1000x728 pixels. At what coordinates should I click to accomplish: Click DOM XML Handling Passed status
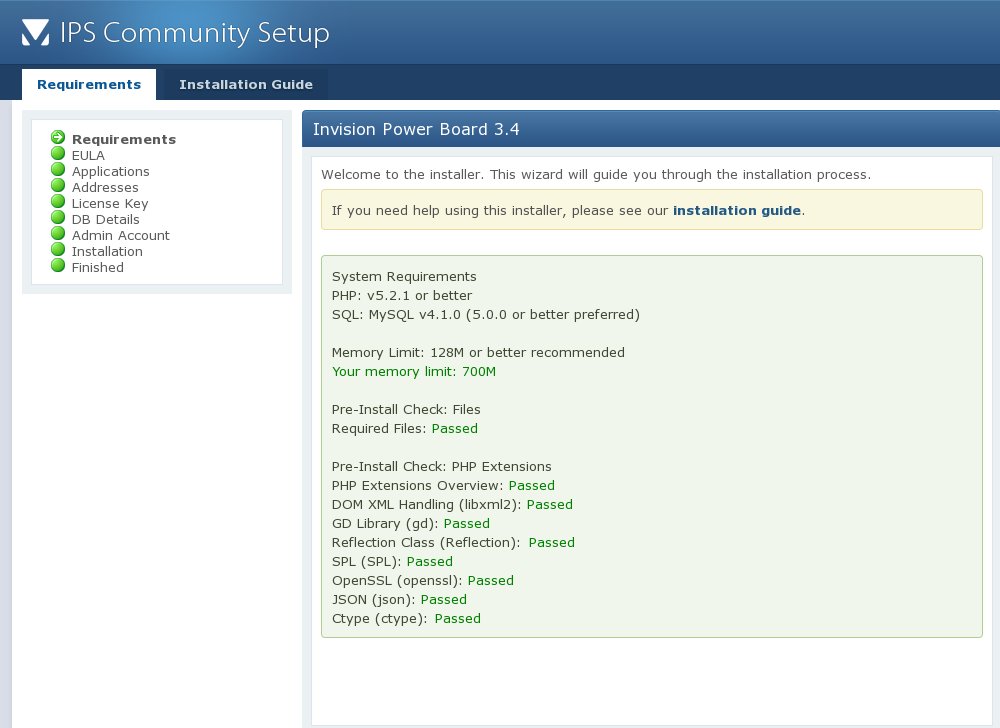pyautogui.click(x=549, y=504)
